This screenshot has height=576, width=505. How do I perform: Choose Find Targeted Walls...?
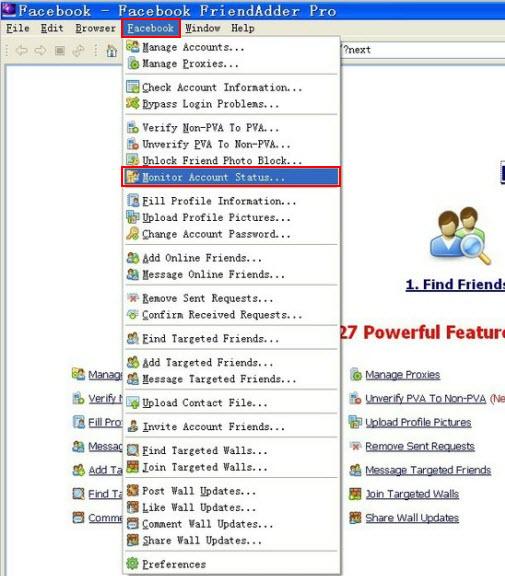point(231,450)
